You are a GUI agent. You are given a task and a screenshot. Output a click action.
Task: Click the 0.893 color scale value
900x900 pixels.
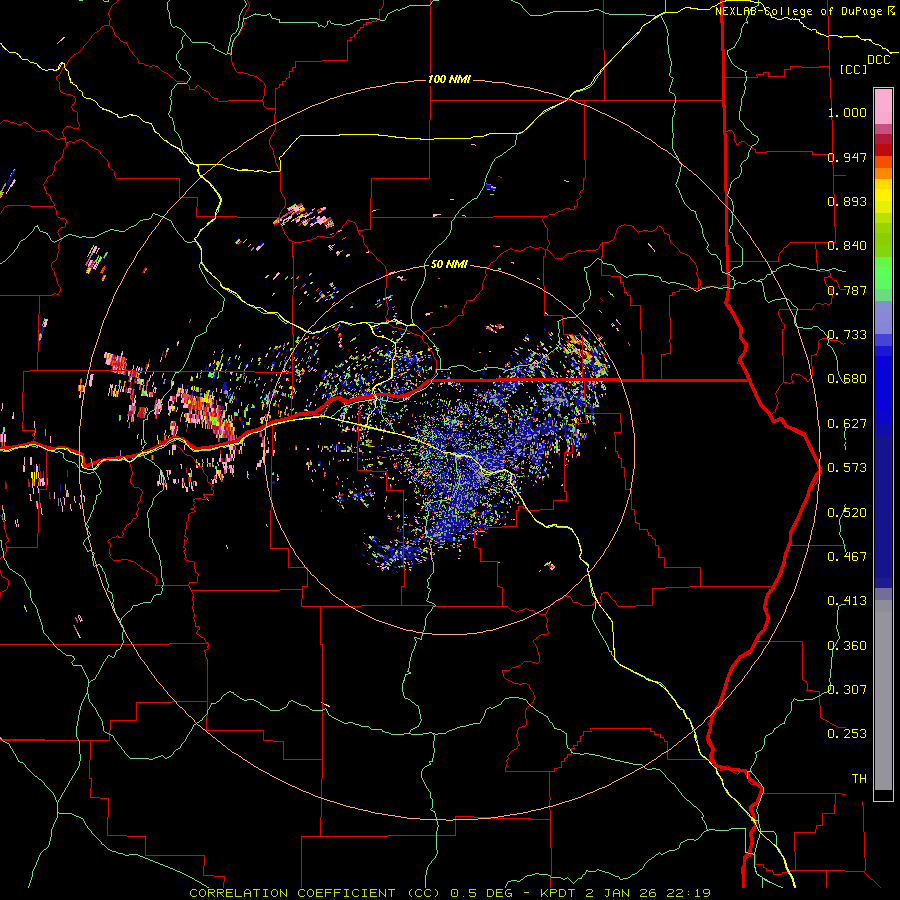pyautogui.click(x=847, y=201)
